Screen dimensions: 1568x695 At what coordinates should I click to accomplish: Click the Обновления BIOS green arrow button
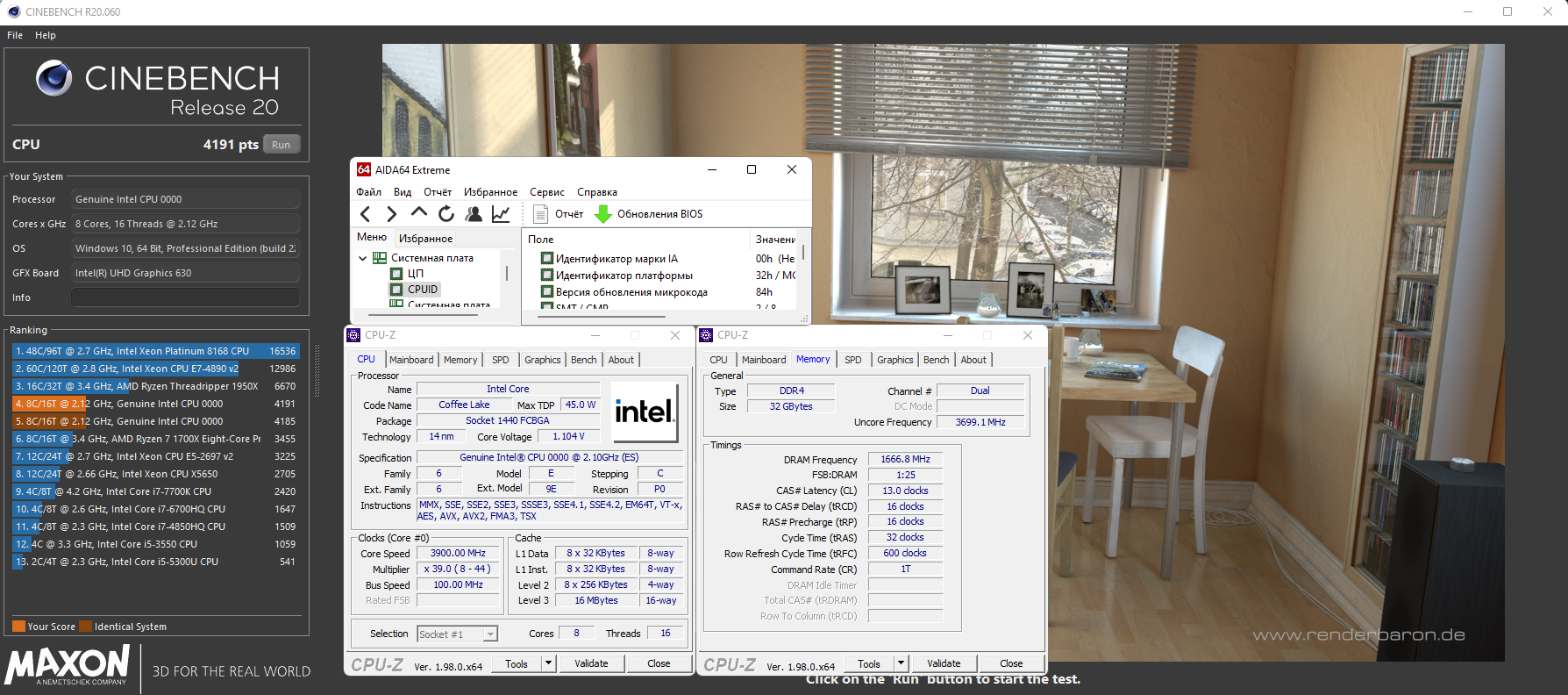(x=649, y=214)
